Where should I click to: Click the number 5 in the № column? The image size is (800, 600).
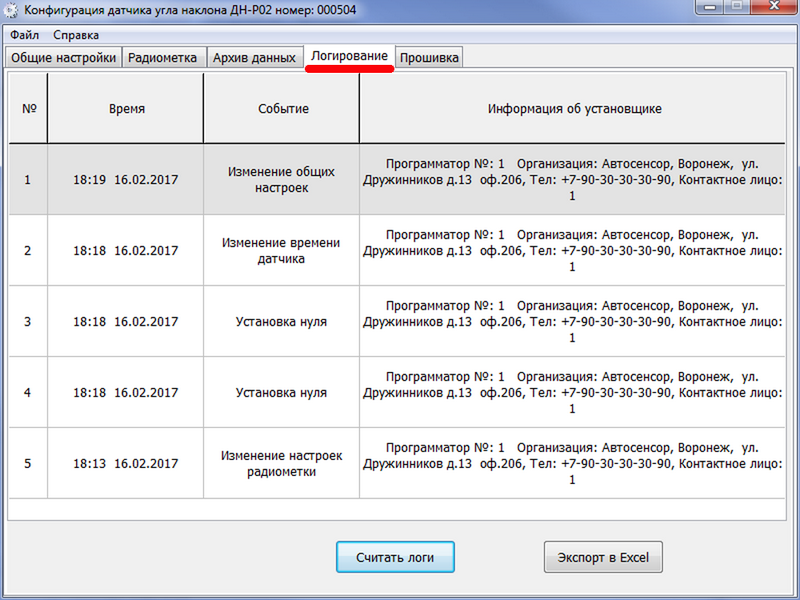point(28,463)
